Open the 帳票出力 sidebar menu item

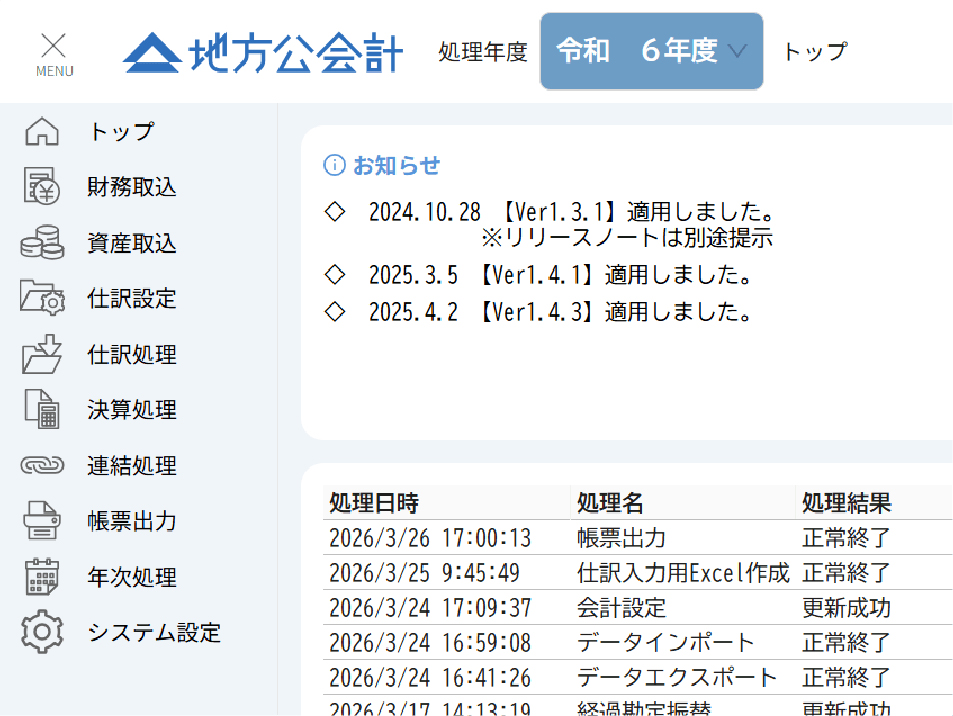pyautogui.click(x=132, y=521)
